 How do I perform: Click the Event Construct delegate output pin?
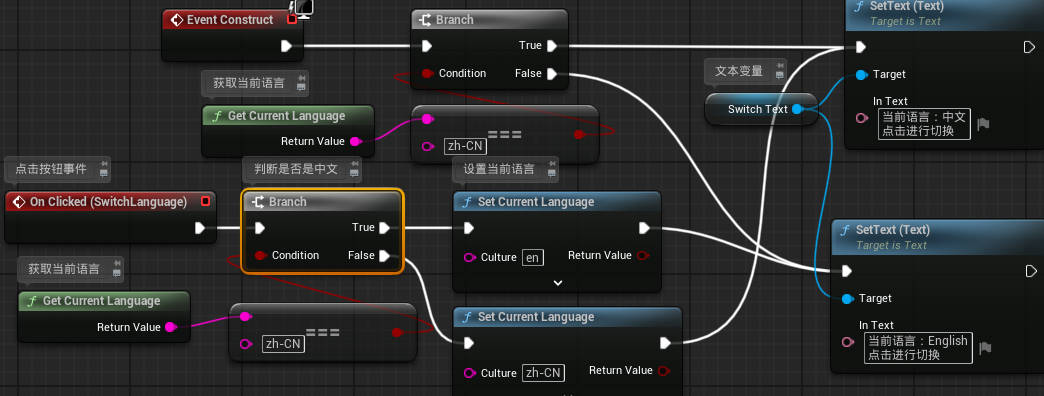coord(292,19)
